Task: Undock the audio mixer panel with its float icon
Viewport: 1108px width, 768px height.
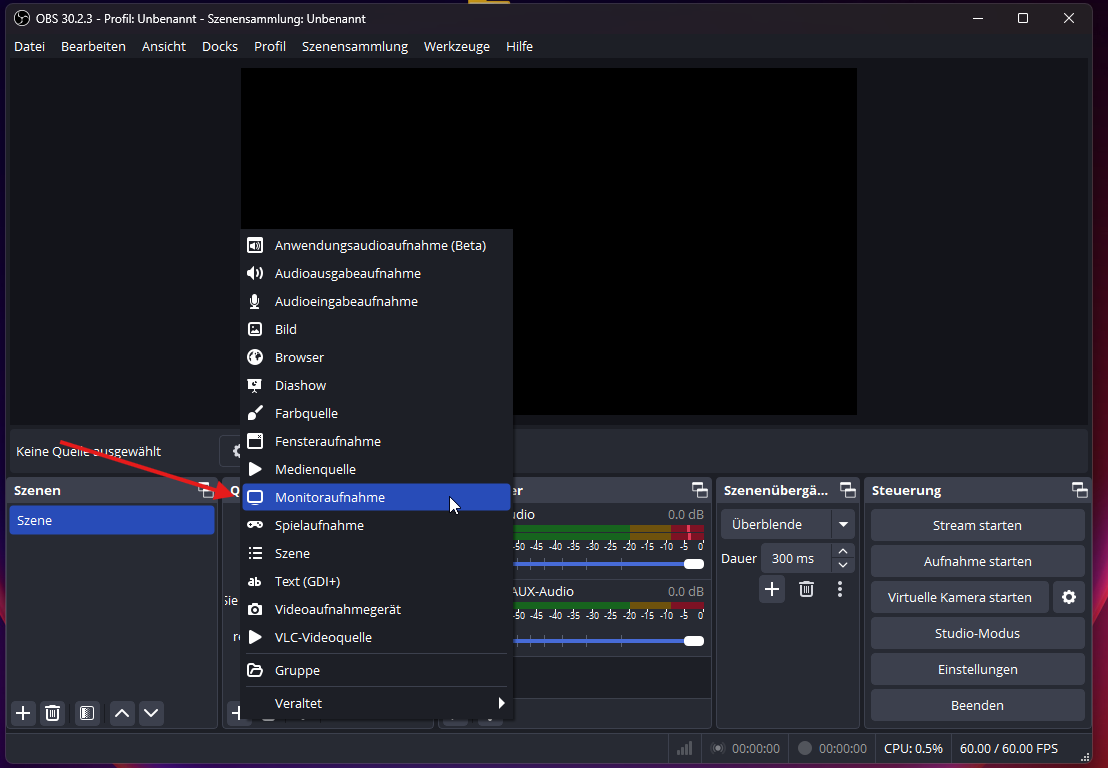Action: click(700, 490)
